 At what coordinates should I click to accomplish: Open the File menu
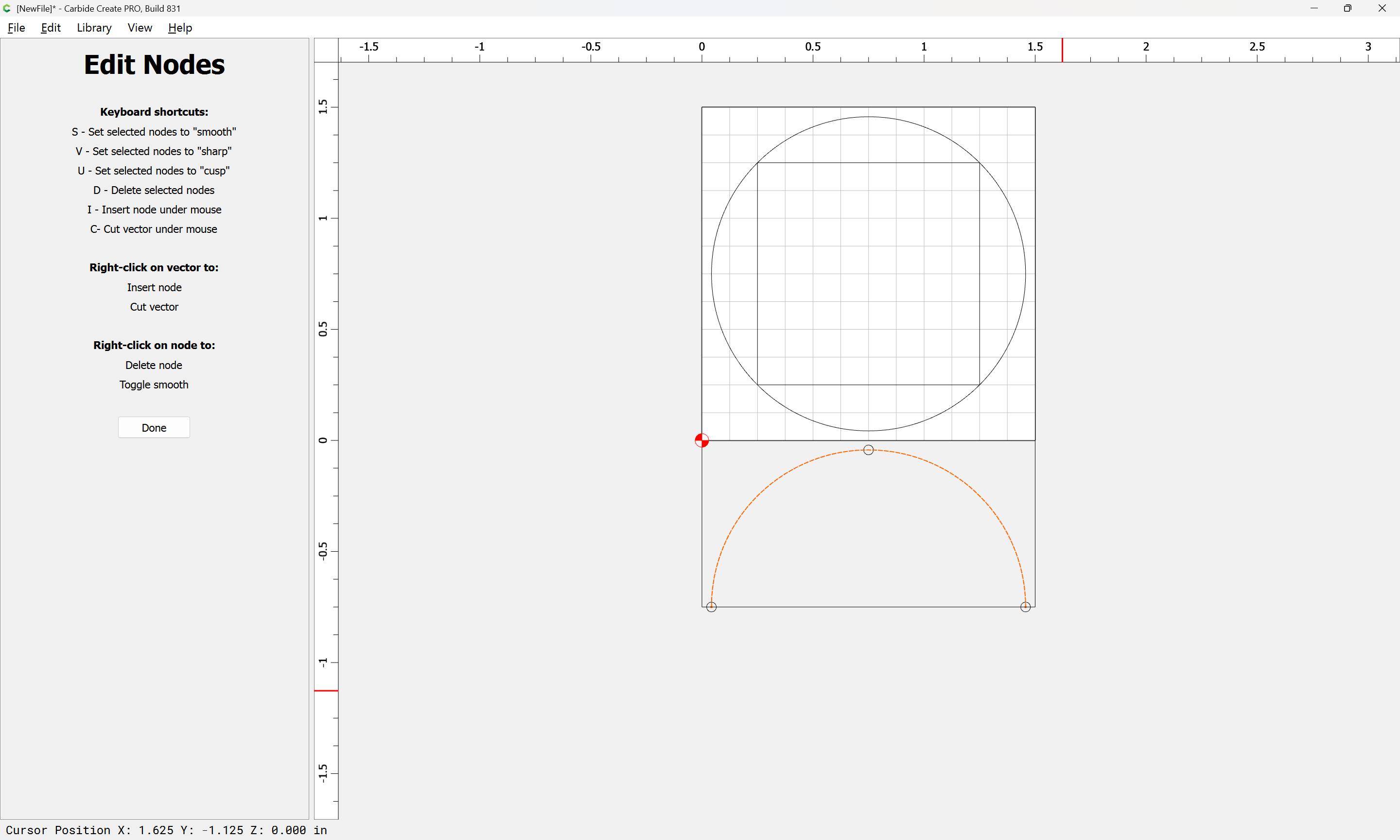pyautogui.click(x=17, y=28)
